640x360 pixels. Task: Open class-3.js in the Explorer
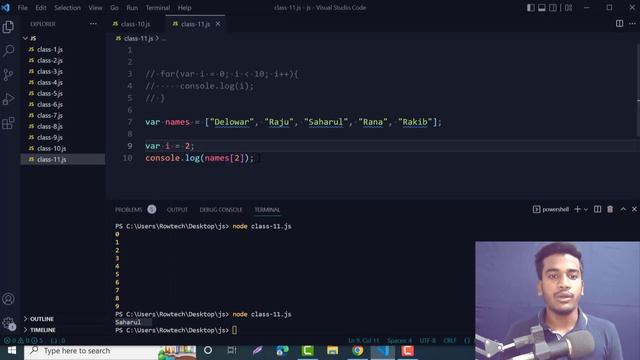click(x=63, y=71)
